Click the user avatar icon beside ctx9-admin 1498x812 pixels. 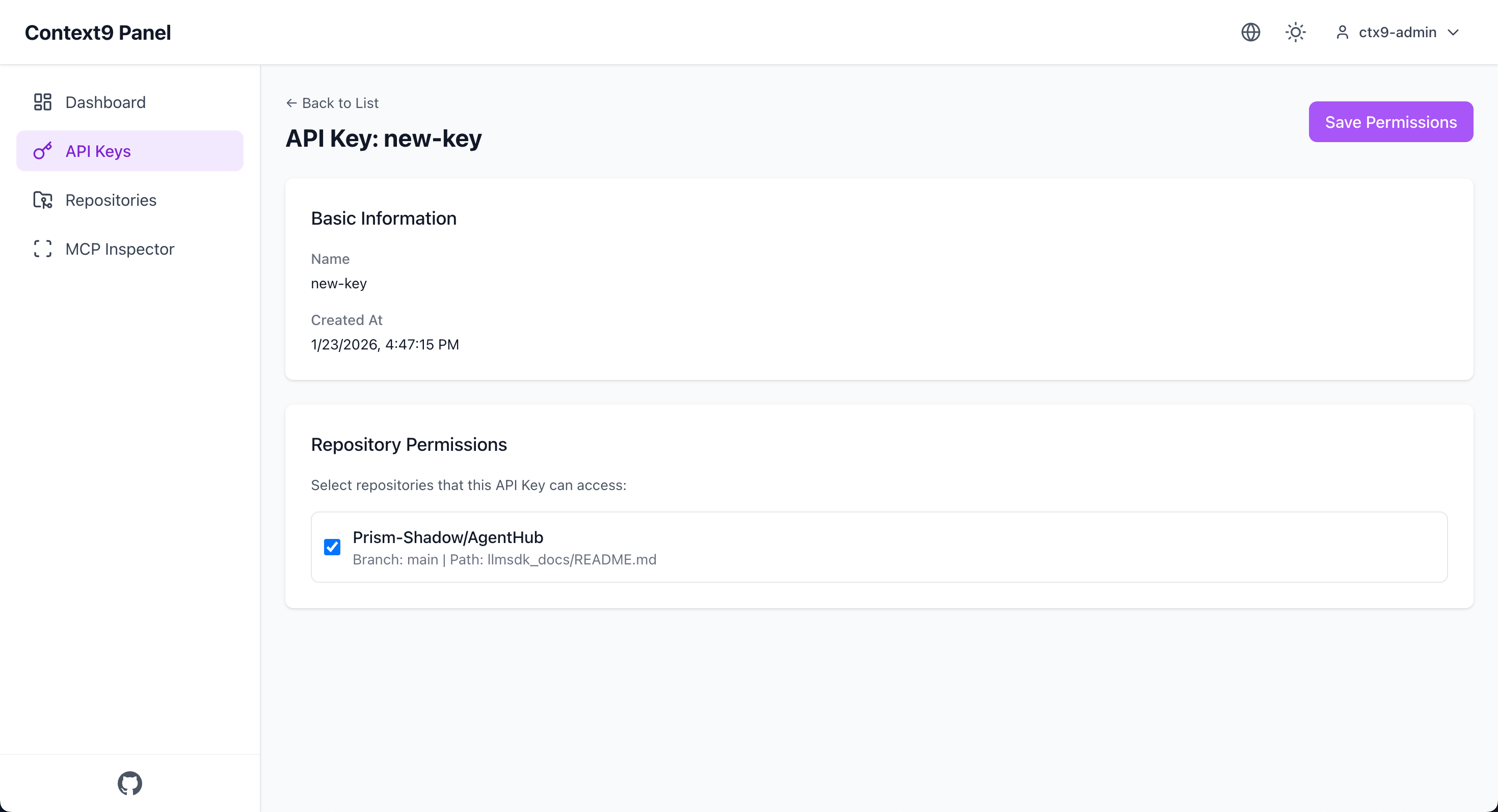click(x=1342, y=32)
